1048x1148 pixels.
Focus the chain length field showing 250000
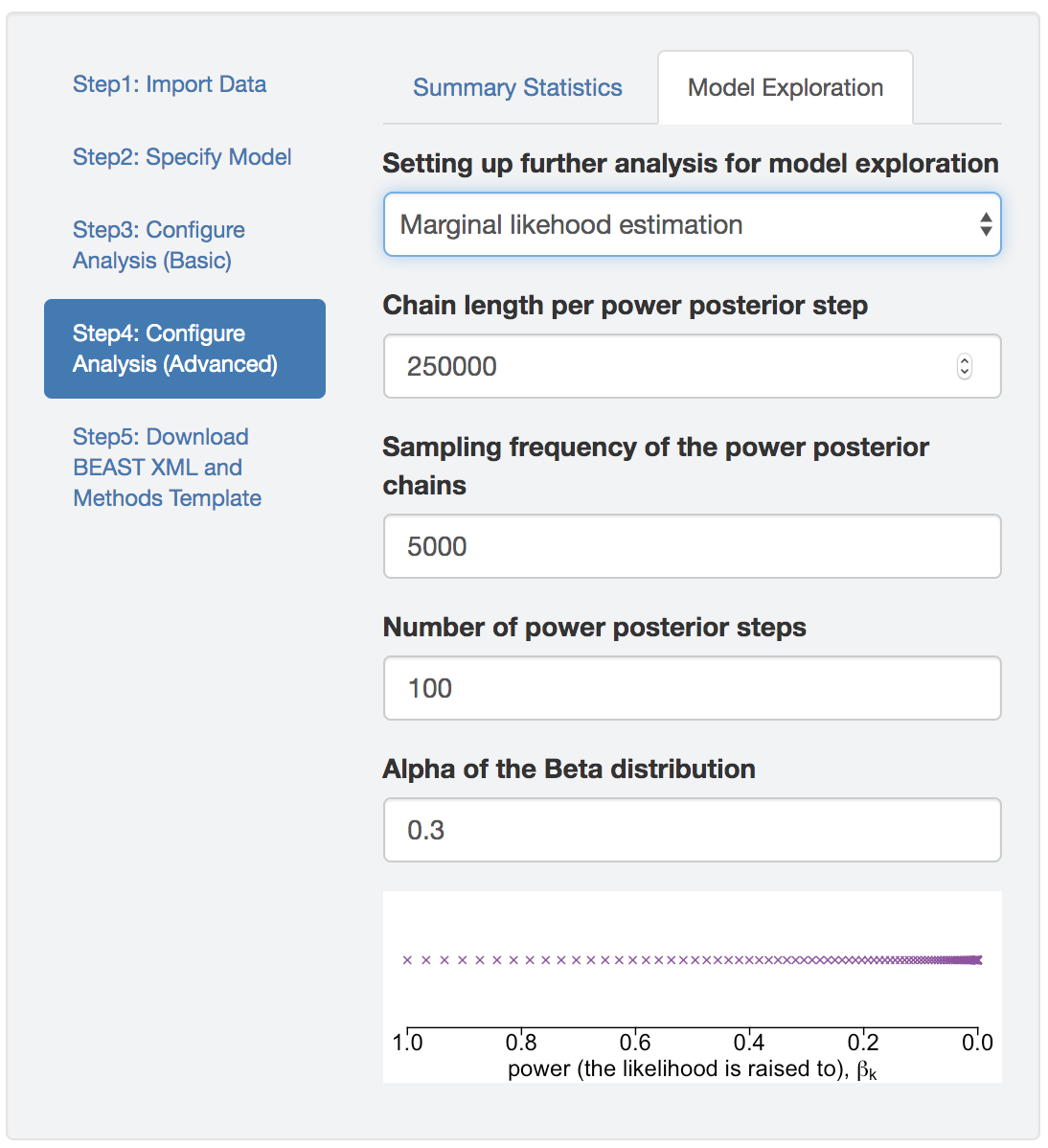671,367
